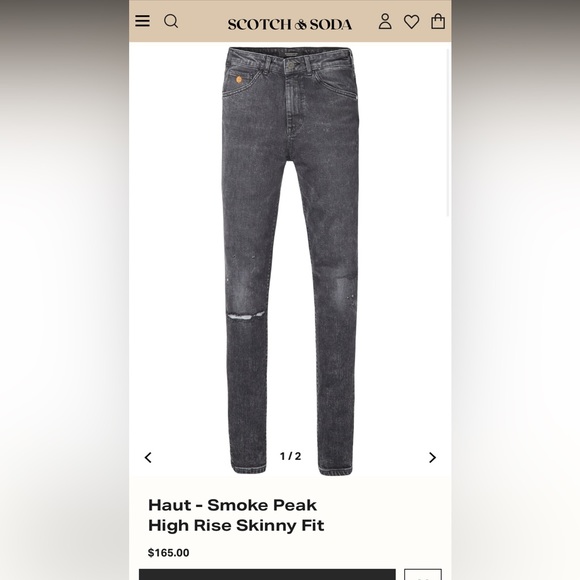Click the thin vertical scrollbar beside the image
This screenshot has width=580, height=580.
pos(448,132)
